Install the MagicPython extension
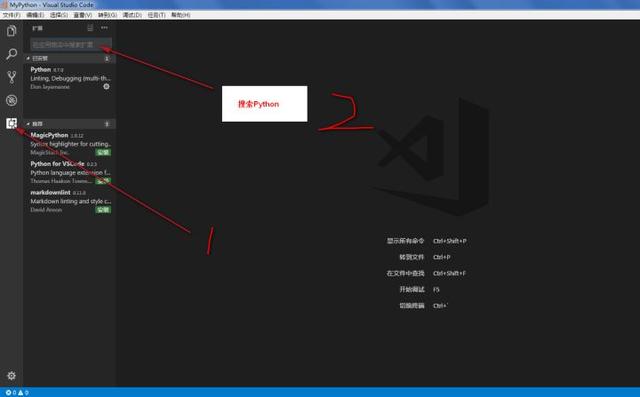 pos(103,152)
